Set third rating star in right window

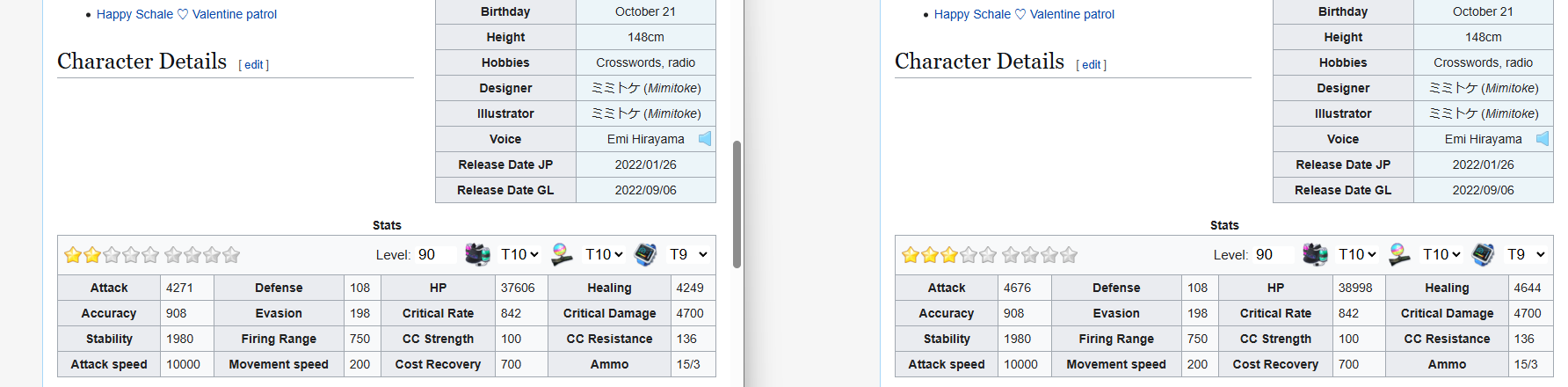(949, 255)
